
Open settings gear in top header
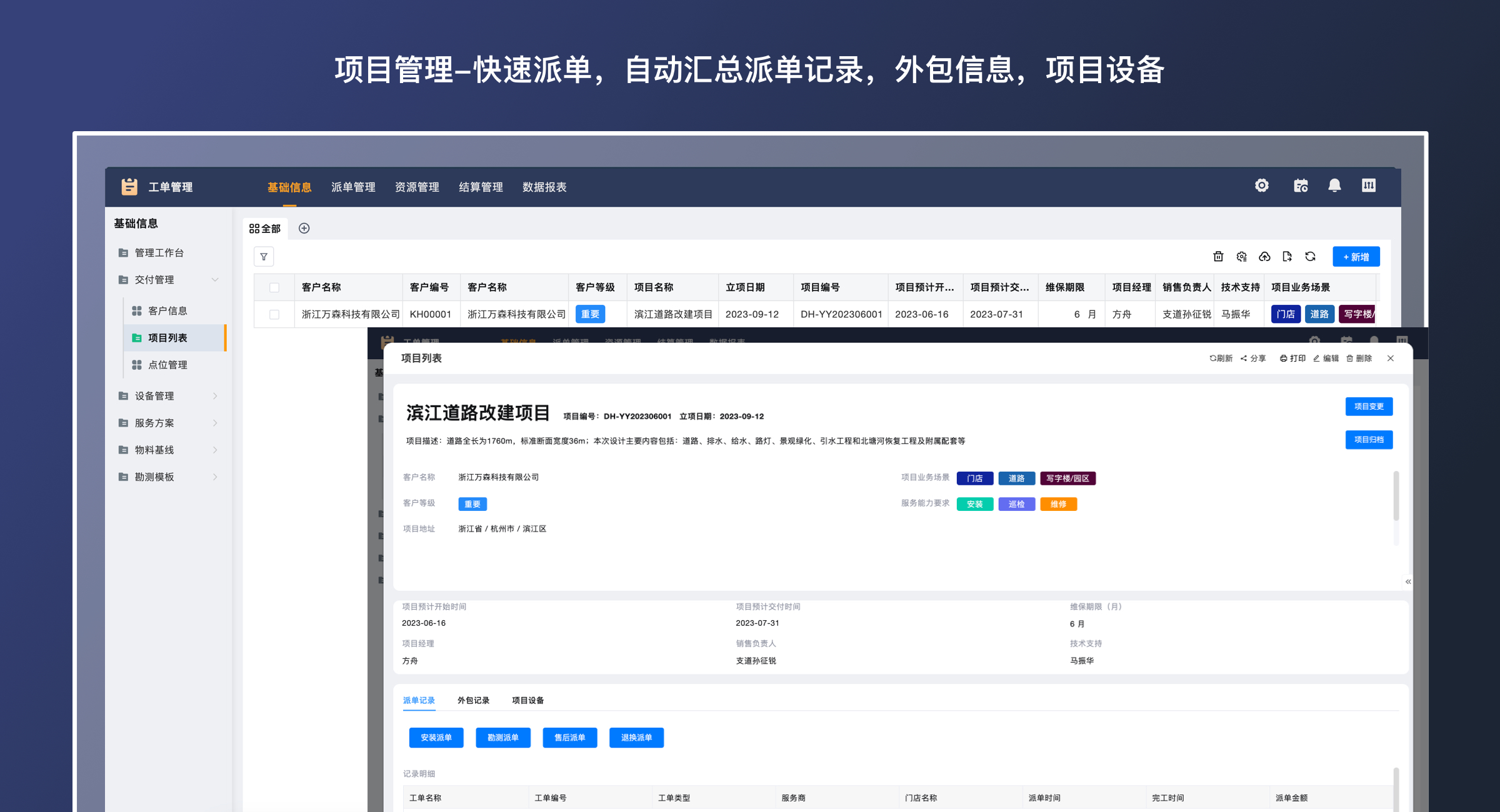coord(1261,186)
